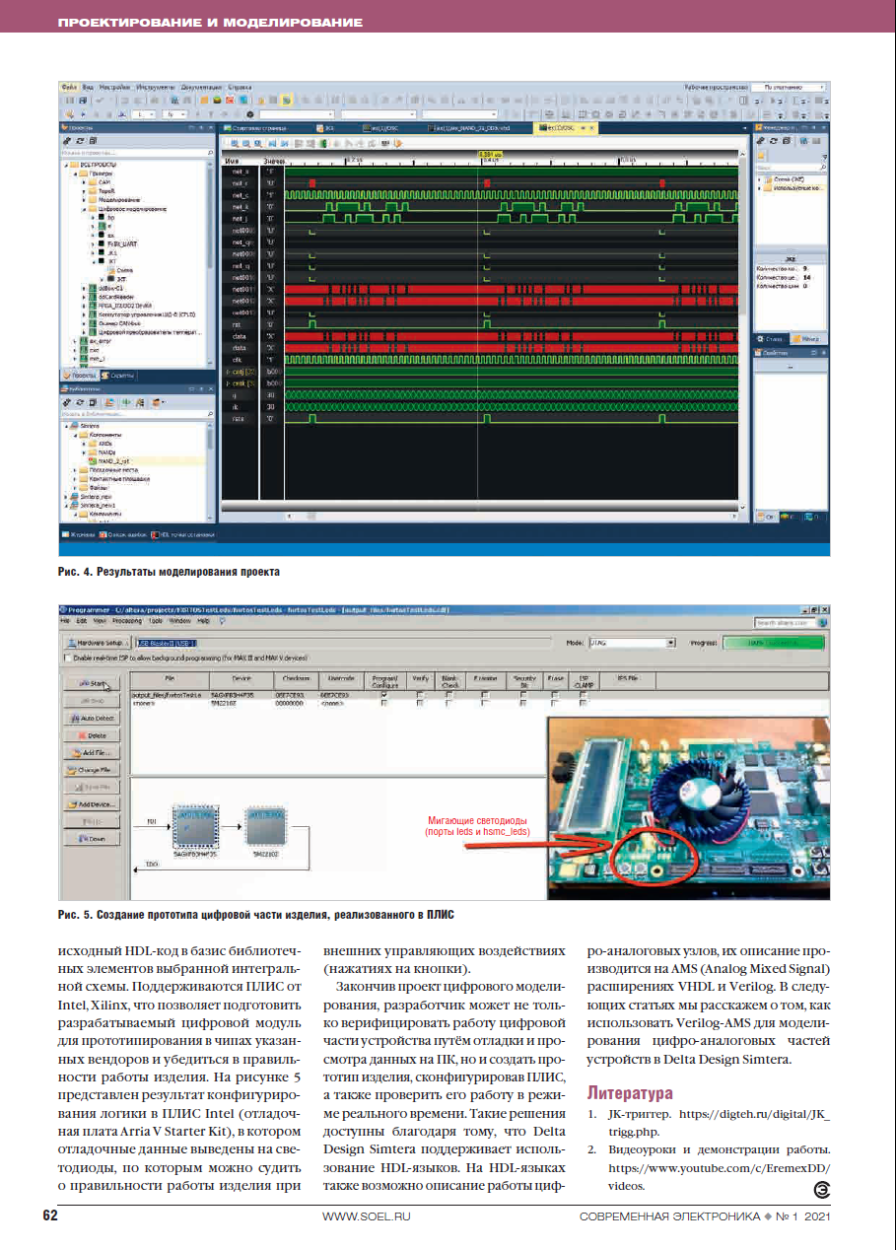Open the Документация menu in Delta Design
The width and height of the screenshot is (896, 1250).
click(202, 87)
